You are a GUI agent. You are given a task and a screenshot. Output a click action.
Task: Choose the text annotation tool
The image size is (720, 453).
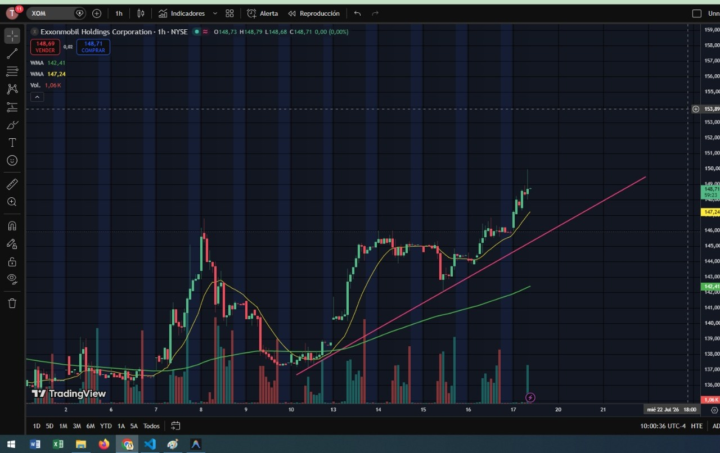click(x=12, y=143)
